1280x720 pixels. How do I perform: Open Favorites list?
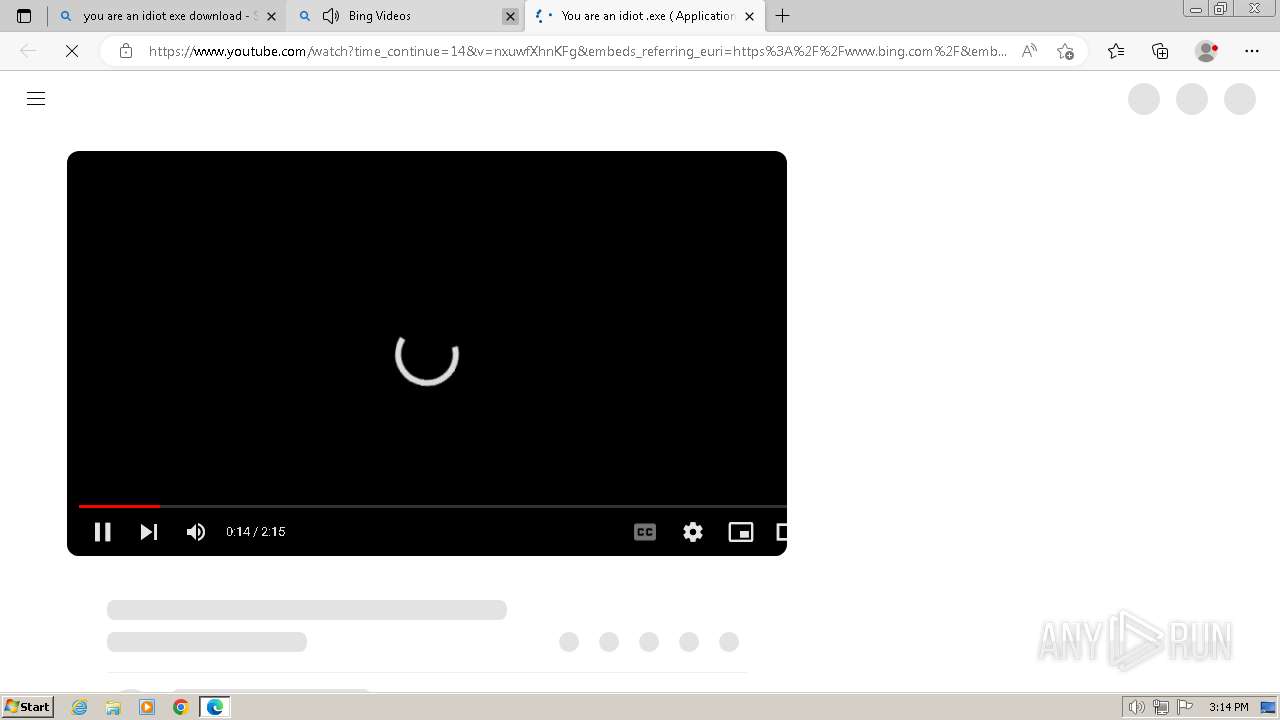1116,51
